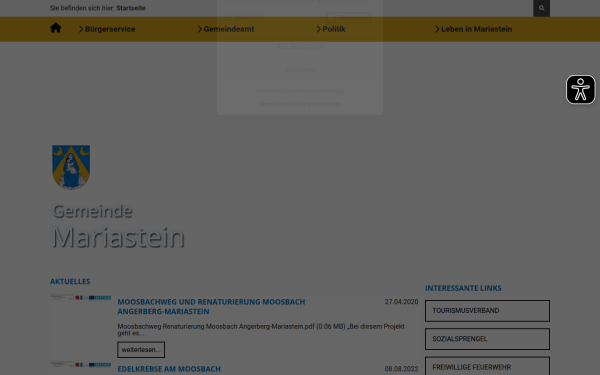The image size is (600, 375).
Task: Click the date 27.04.2020
Action: [401, 302]
